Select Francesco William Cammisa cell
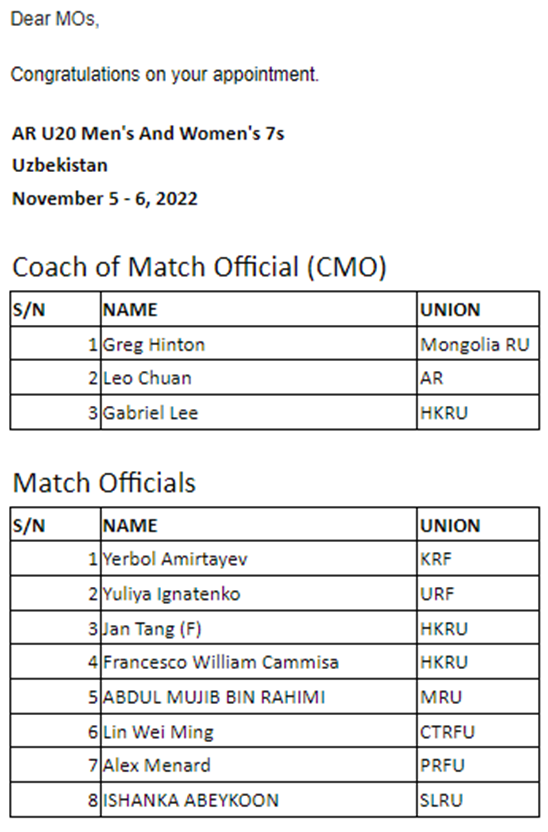 point(258,662)
